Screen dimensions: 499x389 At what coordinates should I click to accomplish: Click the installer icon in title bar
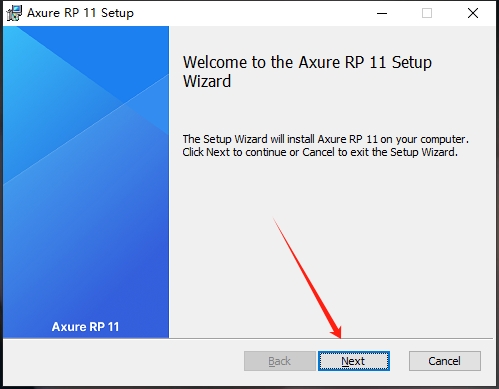point(14,13)
